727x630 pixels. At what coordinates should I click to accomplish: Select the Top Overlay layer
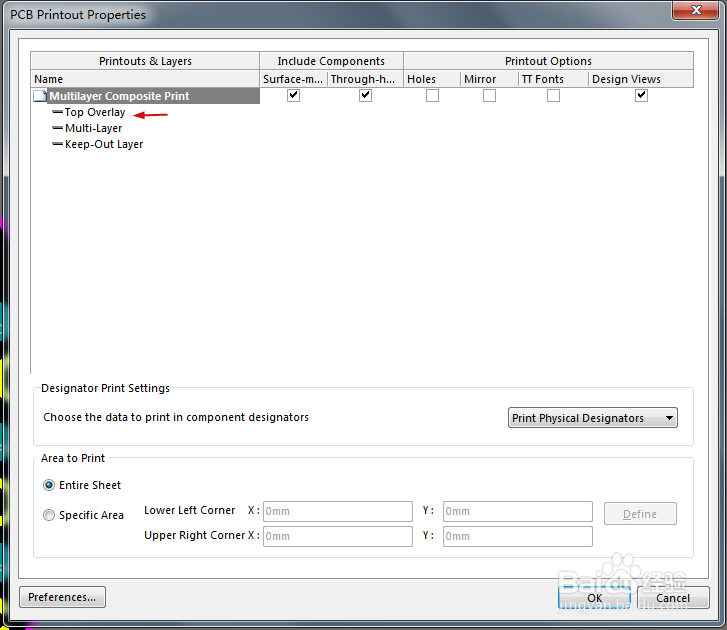point(95,112)
